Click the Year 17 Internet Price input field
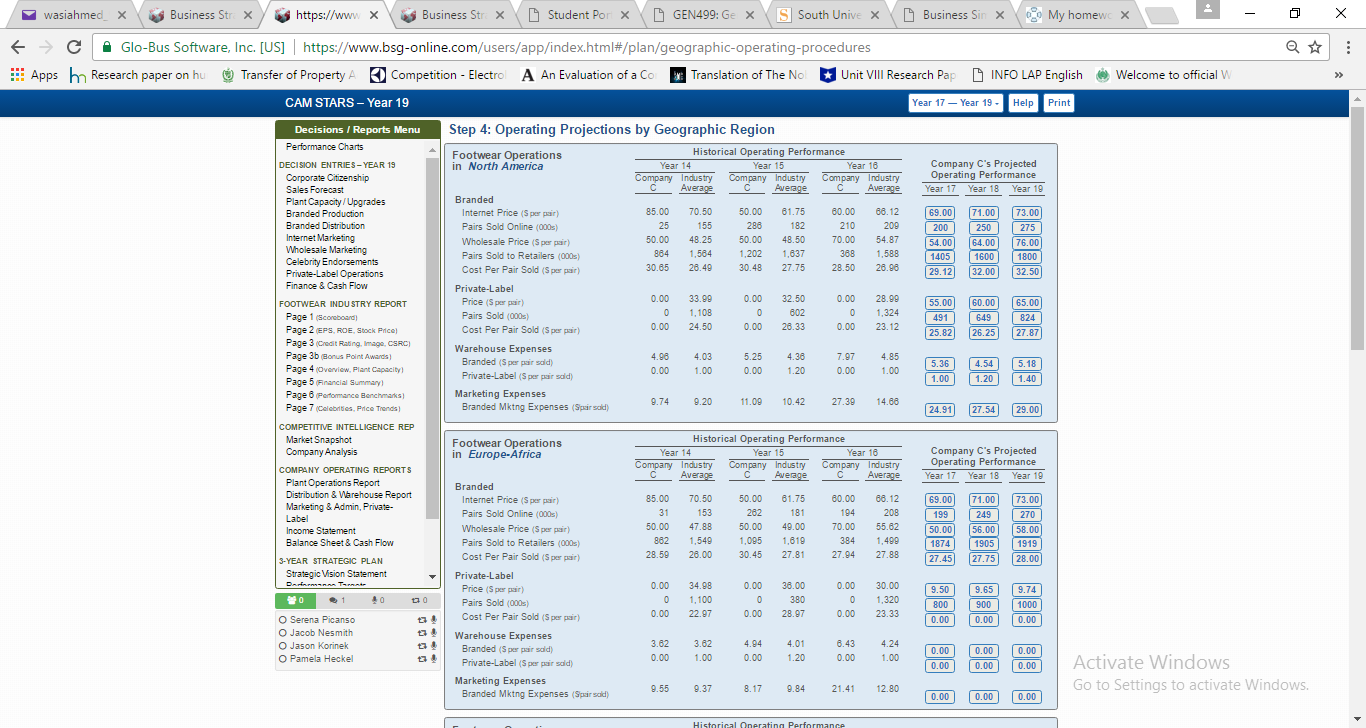The width and height of the screenshot is (1366, 728). coord(939,212)
